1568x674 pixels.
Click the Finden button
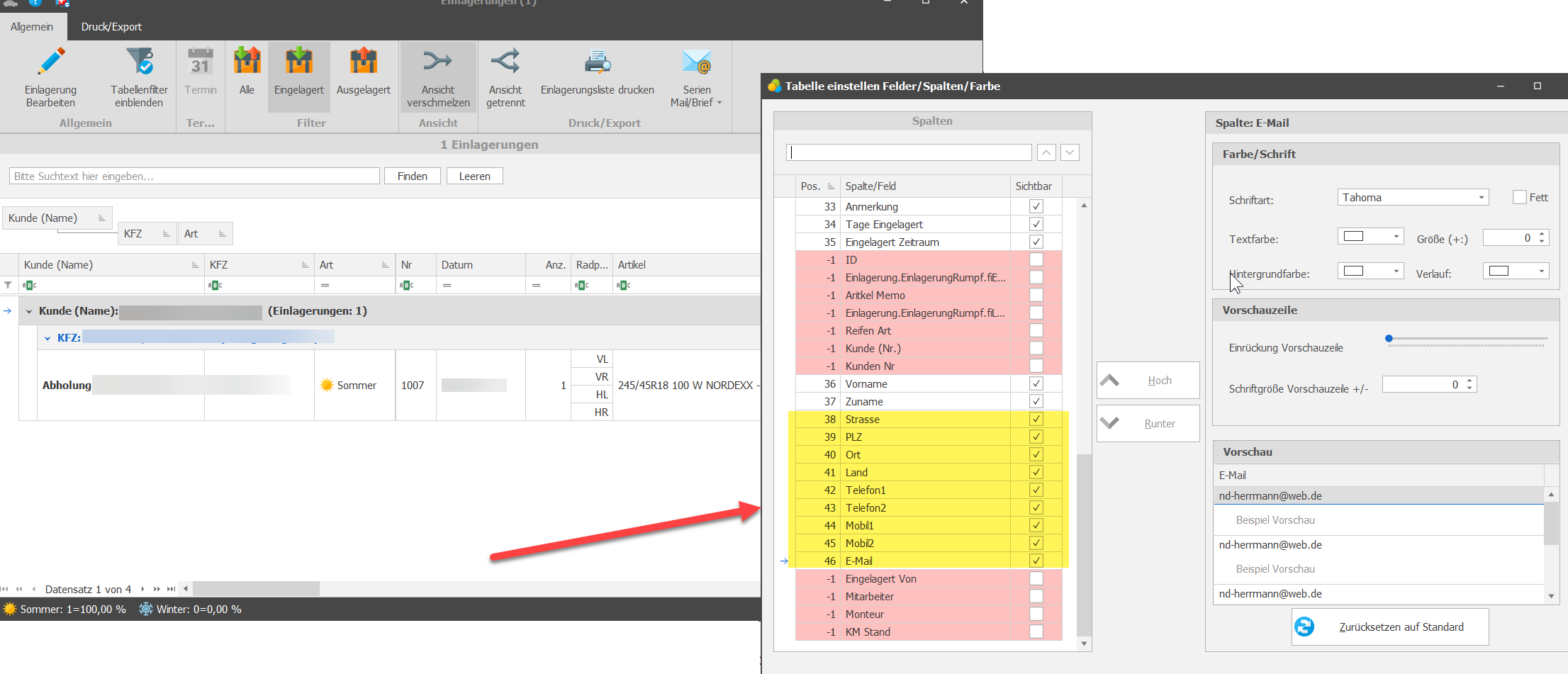coord(413,176)
